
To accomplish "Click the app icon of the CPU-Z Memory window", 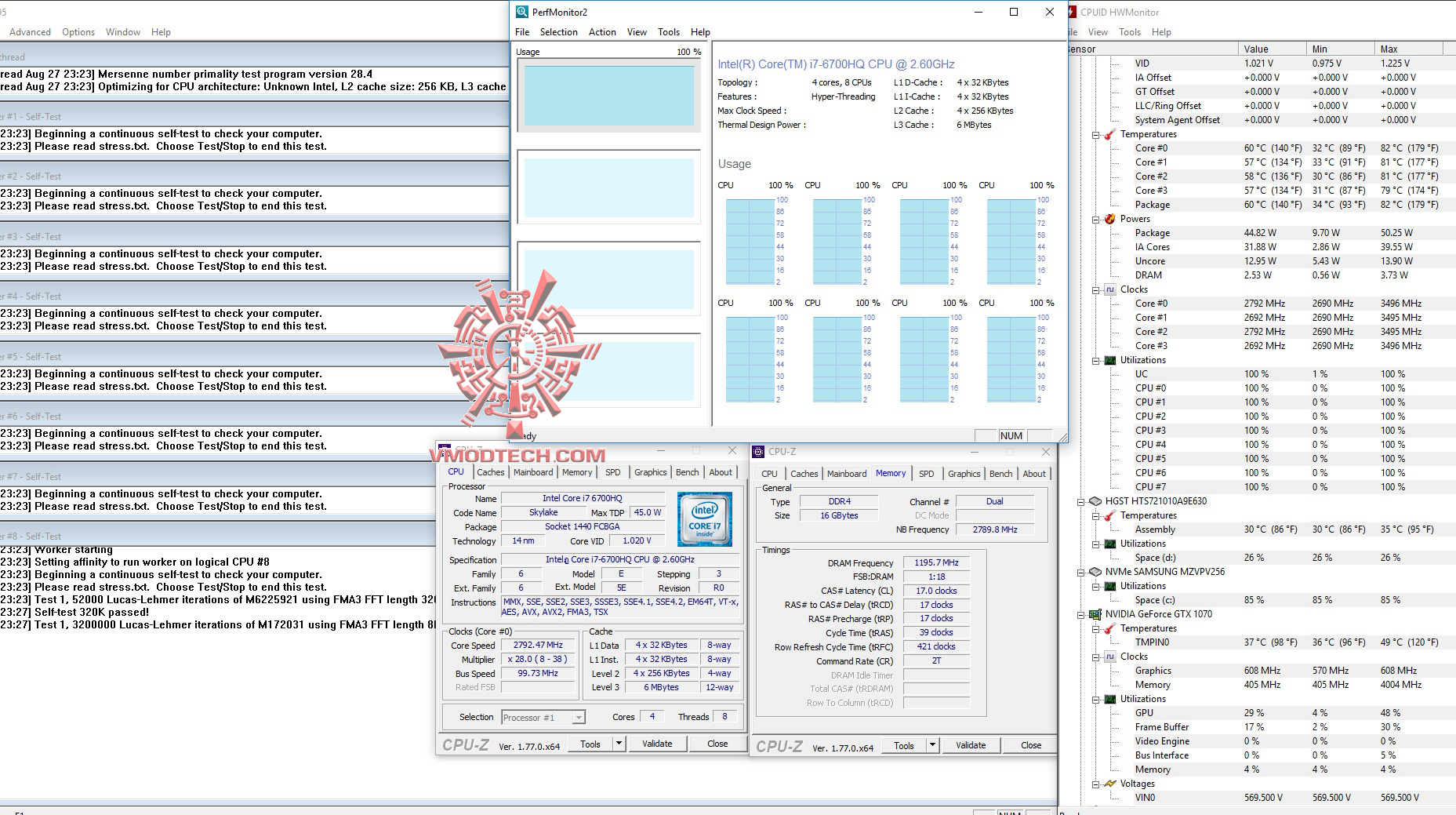I will [x=758, y=451].
